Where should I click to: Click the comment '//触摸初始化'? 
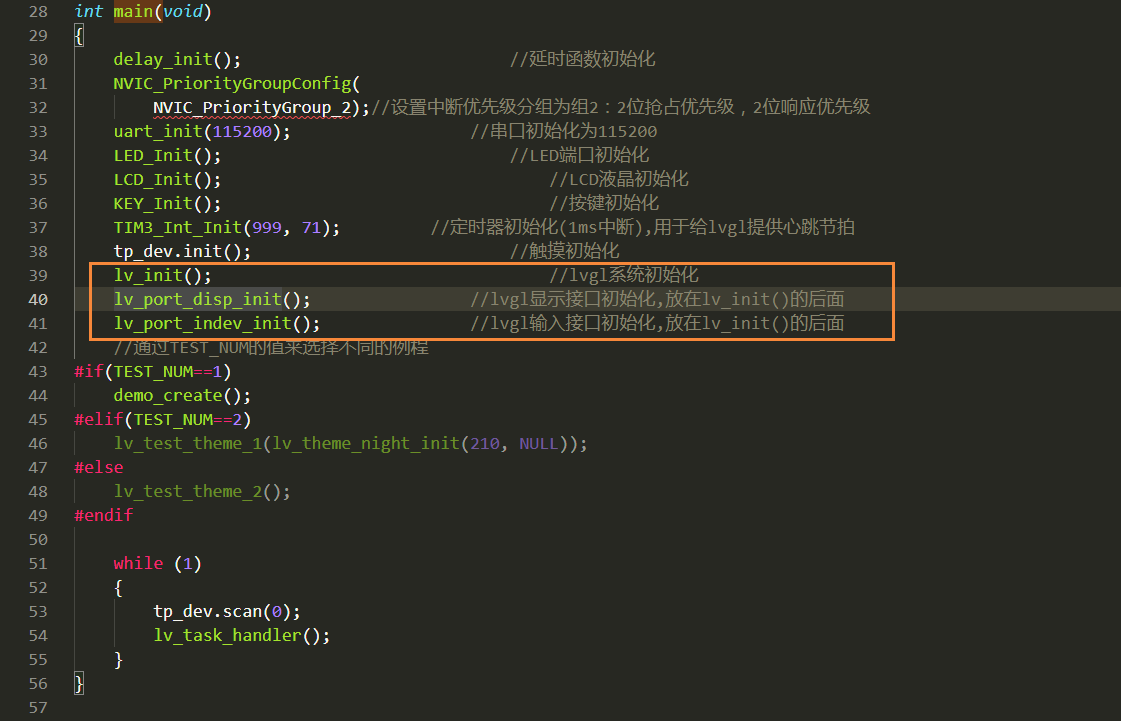click(x=565, y=252)
